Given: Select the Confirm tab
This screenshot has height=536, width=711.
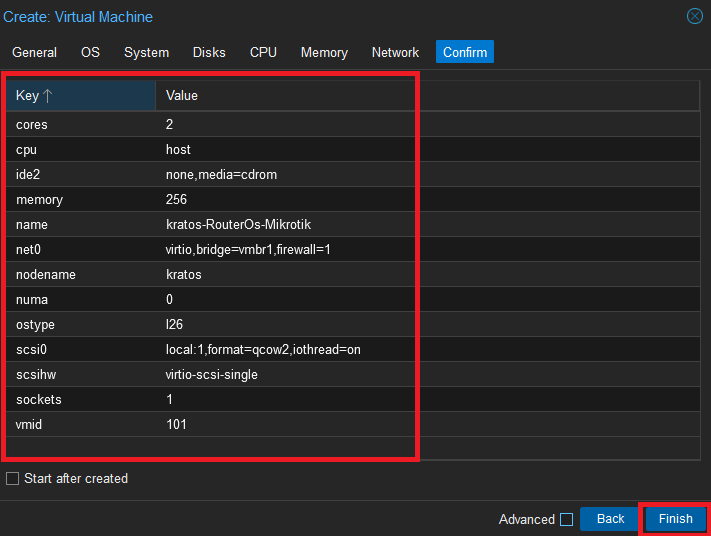Looking at the screenshot, I should tap(465, 52).
